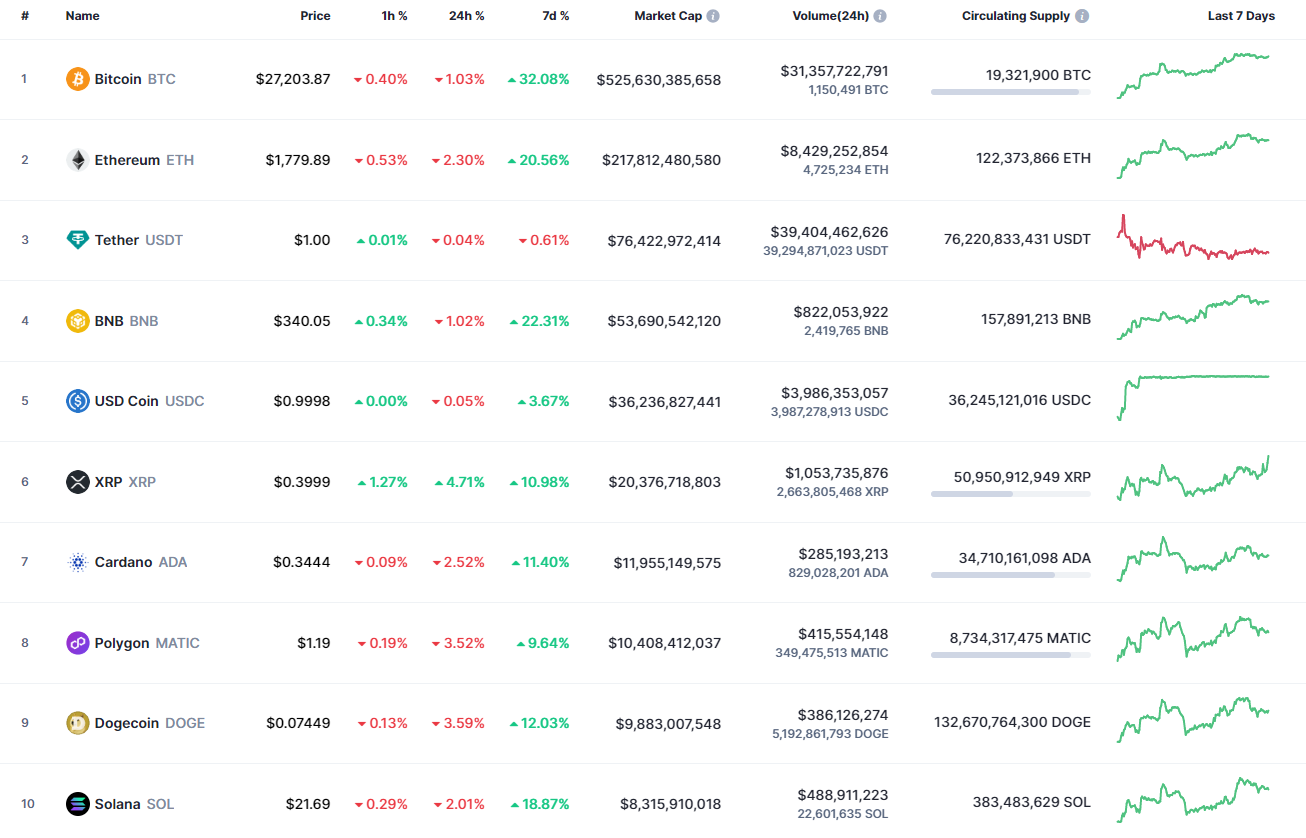This screenshot has height=838, width=1306.
Task: Click the Last 7 Days column header
Action: point(1241,16)
